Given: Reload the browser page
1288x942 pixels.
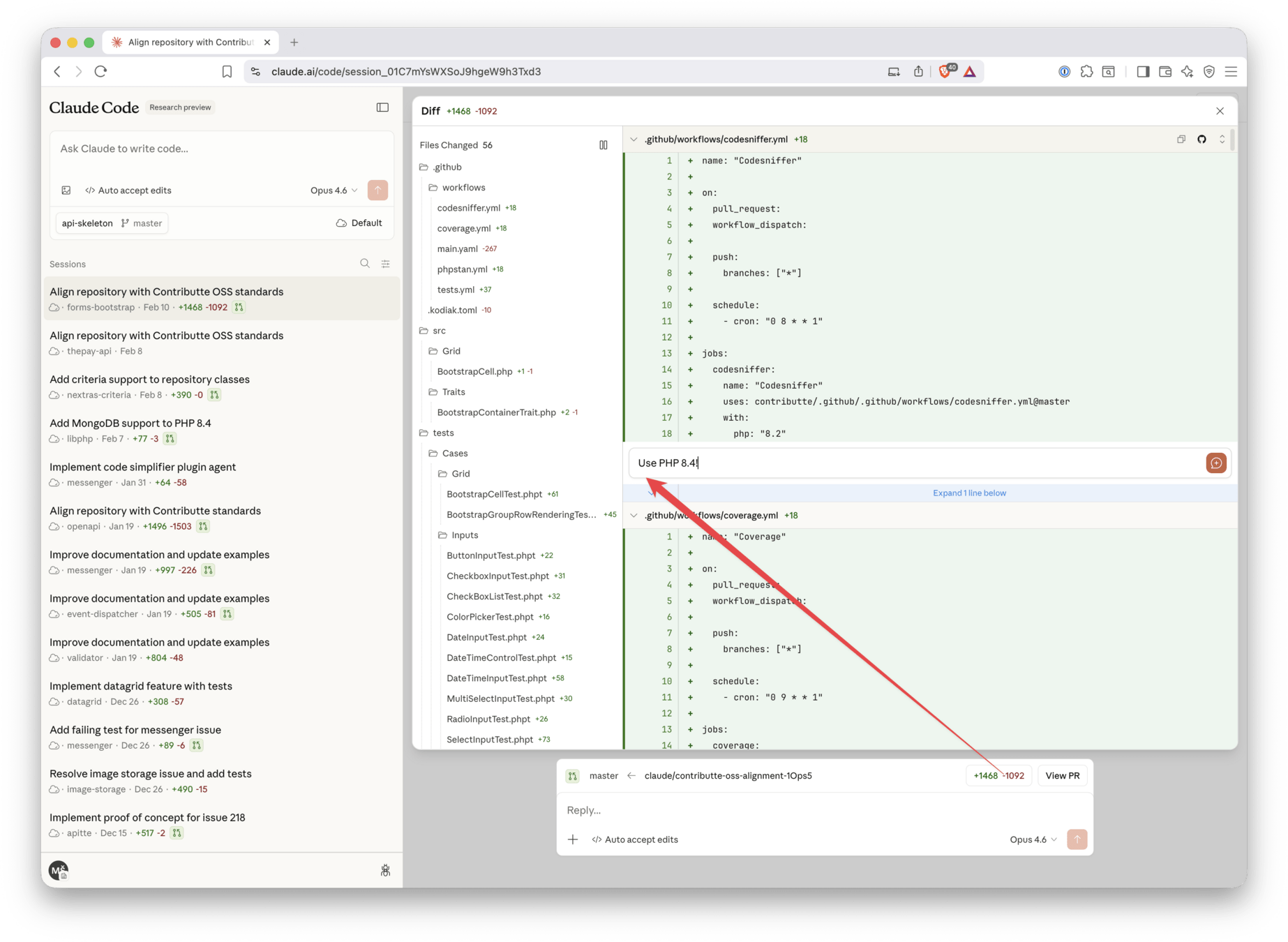Looking at the screenshot, I should (x=100, y=71).
